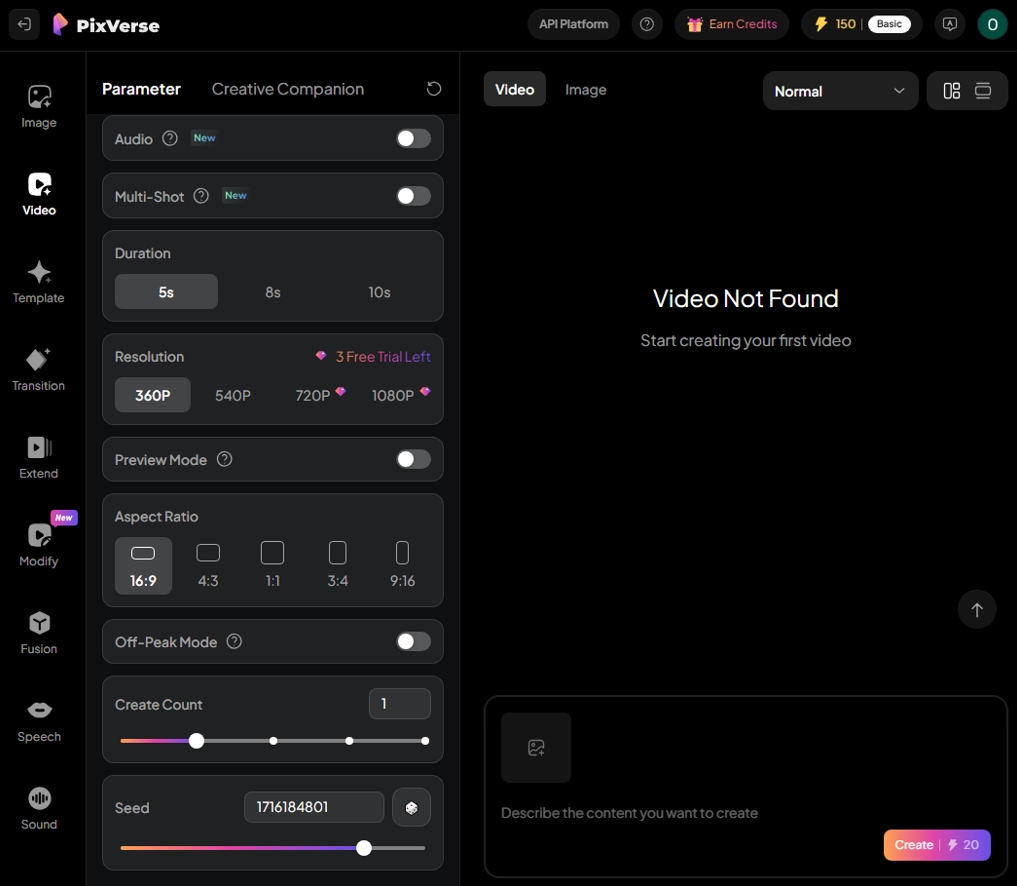Click the Create button
The width and height of the screenshot is (1017, 886).
click(937, 844)
